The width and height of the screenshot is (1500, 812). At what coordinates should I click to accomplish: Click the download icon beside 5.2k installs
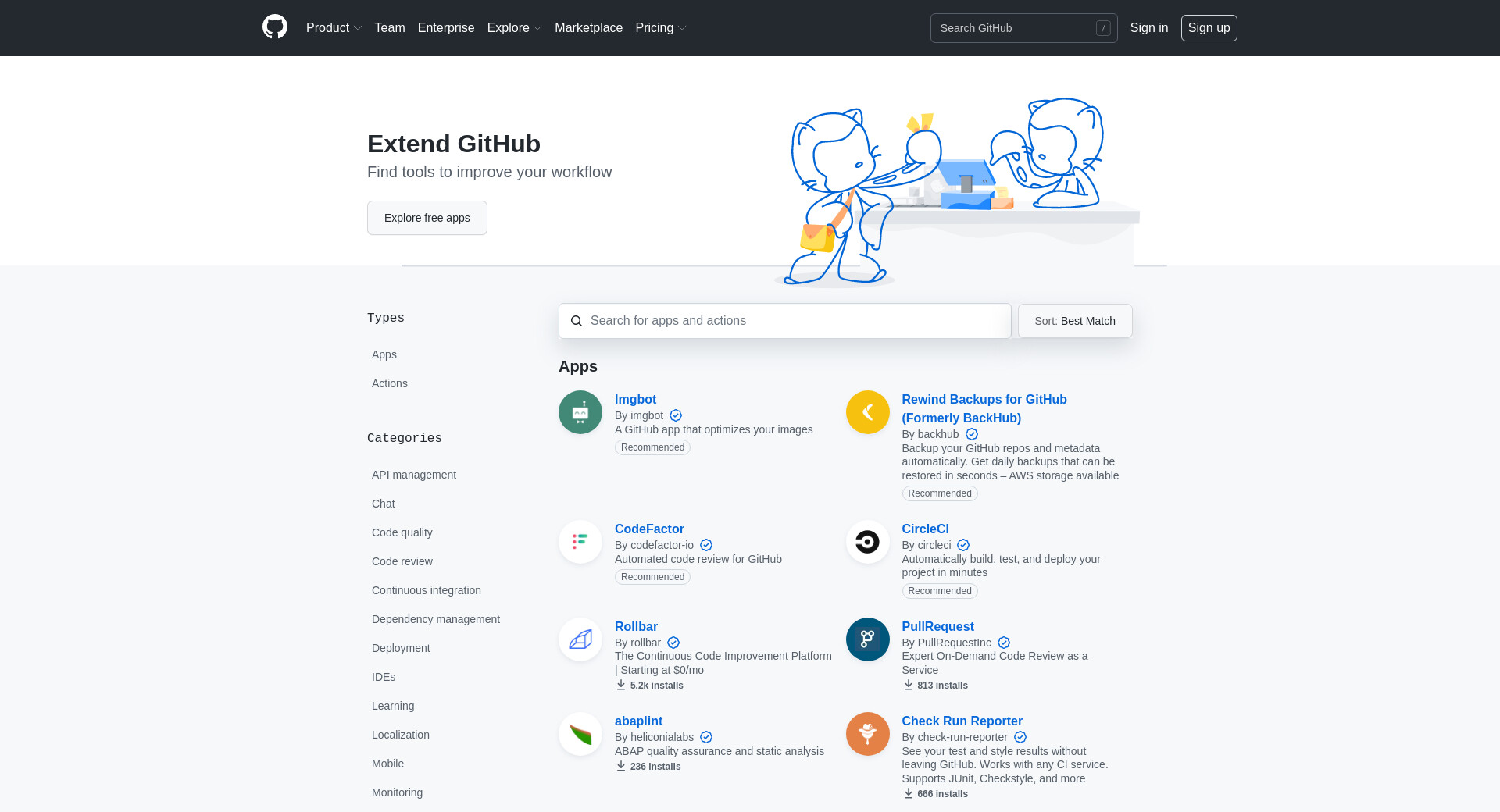click(x=621, y=685)
